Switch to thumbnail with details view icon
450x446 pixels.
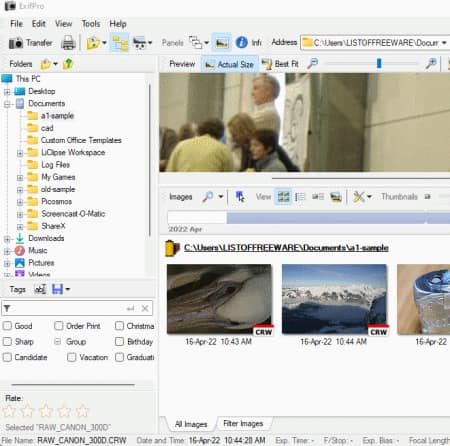[x=318, y=197]
